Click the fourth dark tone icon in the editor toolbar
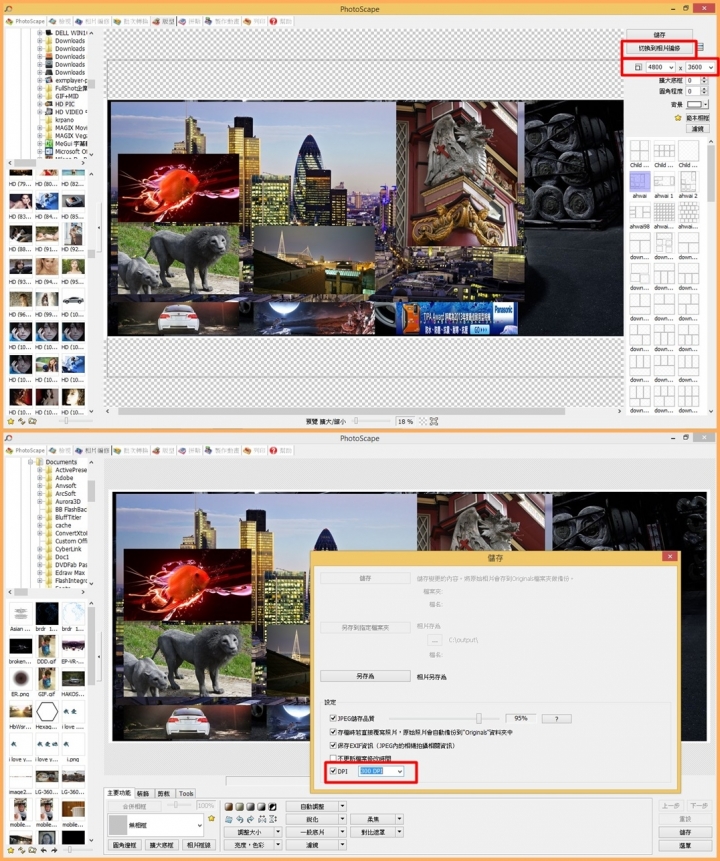The width and height of the screenshot is (720, 861). click(x=261, y=807)
